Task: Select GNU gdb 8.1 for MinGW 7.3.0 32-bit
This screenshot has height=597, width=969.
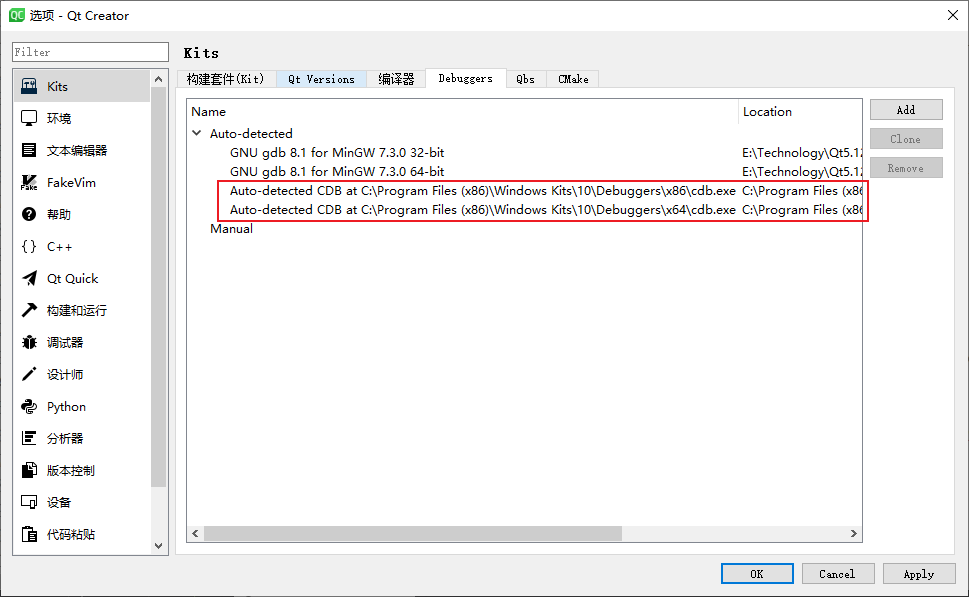Action: point(337,153)
